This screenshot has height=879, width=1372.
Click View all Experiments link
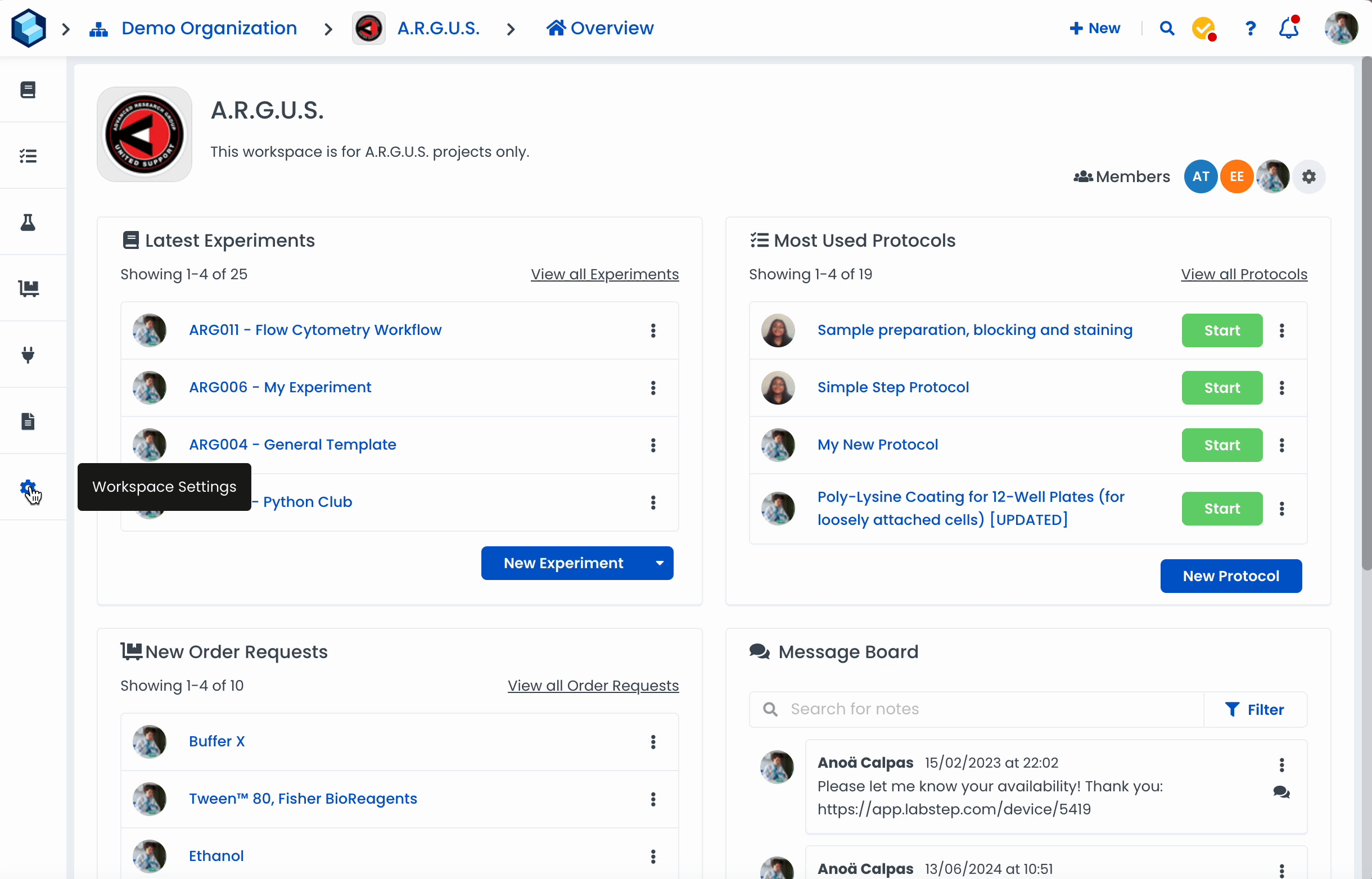pos(604,274)
